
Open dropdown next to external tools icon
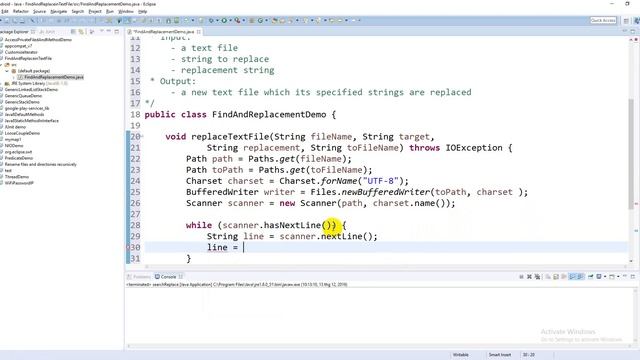pyautogui.click(x=244, y=20)
